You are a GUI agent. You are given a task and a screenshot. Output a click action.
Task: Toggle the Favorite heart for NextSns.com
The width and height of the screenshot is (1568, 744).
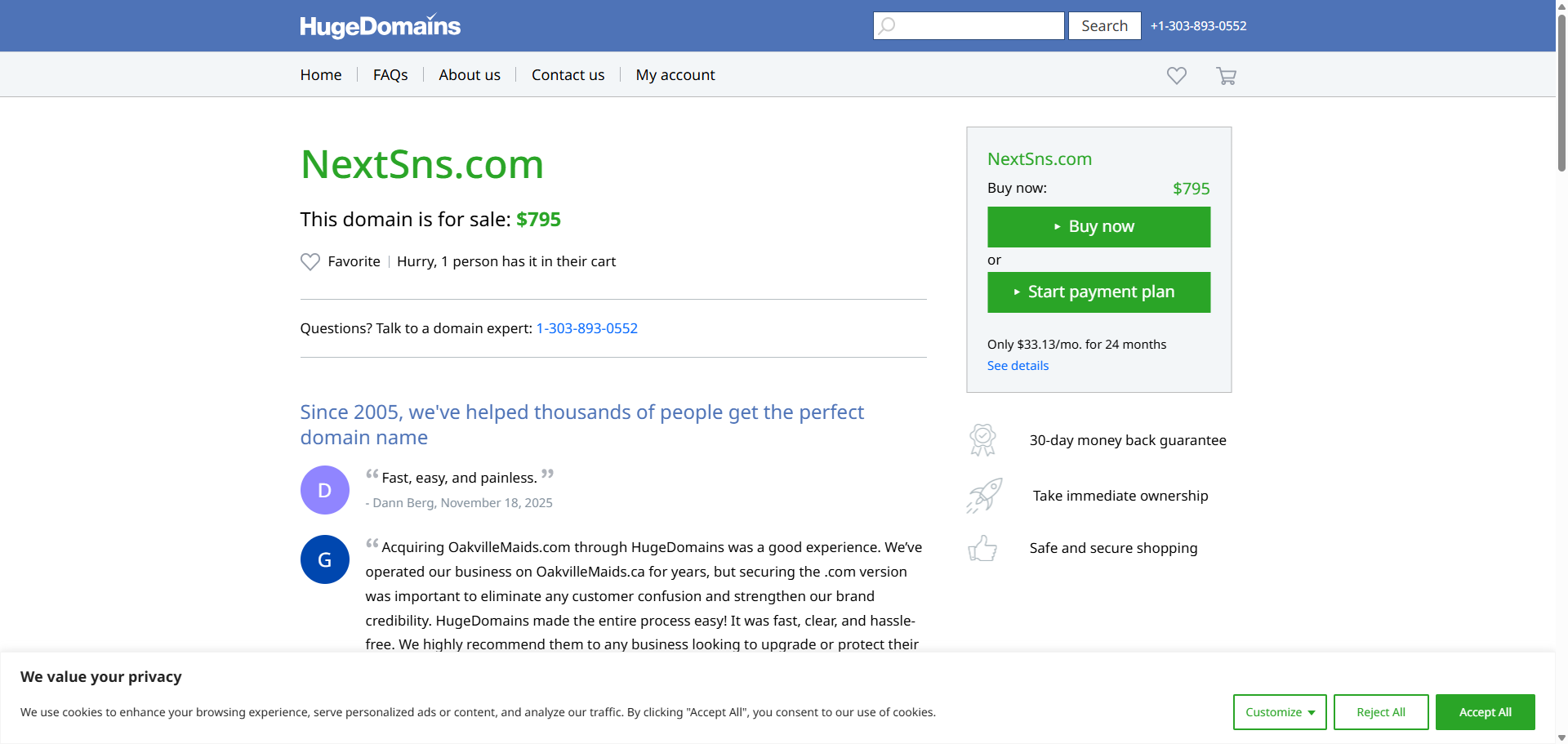pyautogui.click(x=310, y=261)
